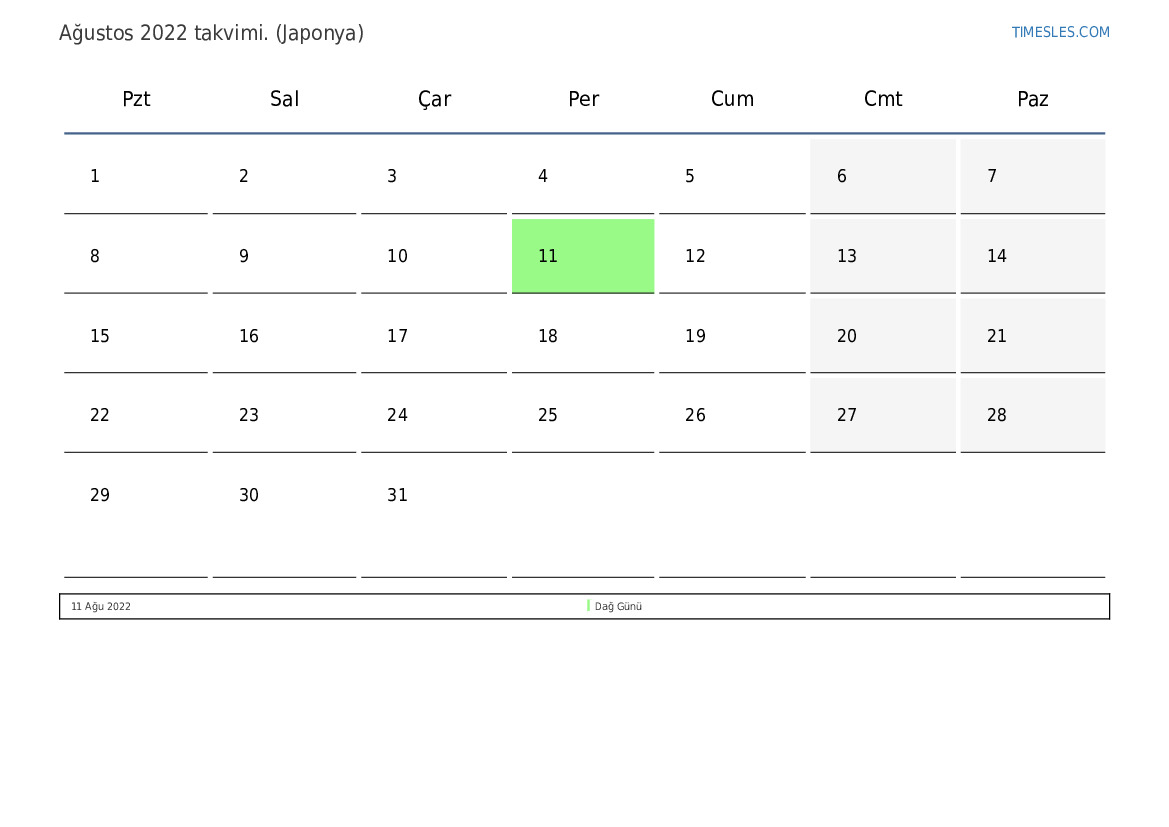
Task: Click the Çar weekday header
Action: coord(434,99)
